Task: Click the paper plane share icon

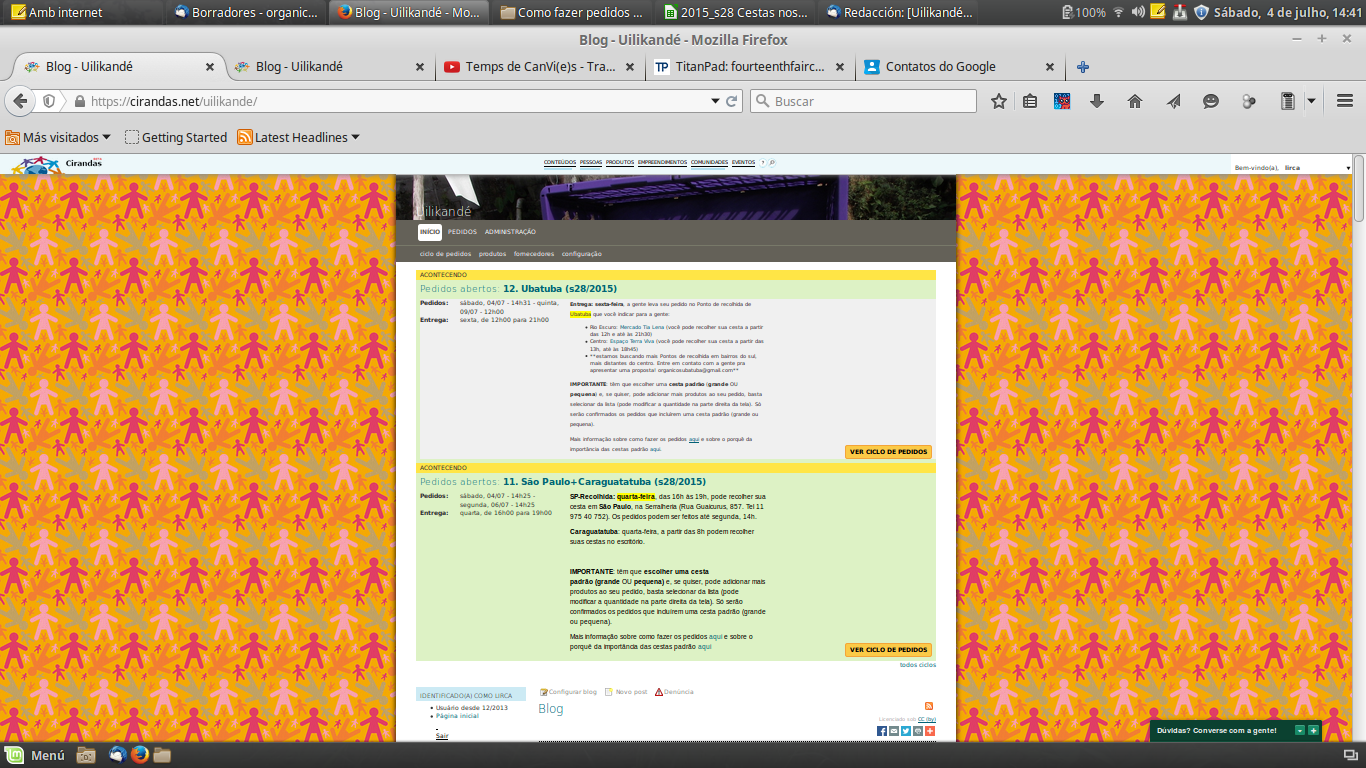Action: coord(1173,101)
